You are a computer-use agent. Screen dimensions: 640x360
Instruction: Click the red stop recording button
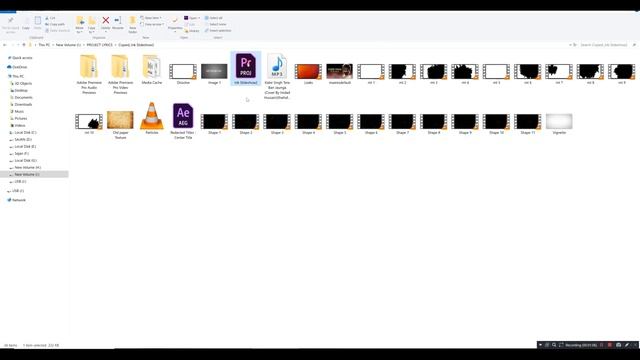pos(610,345)
